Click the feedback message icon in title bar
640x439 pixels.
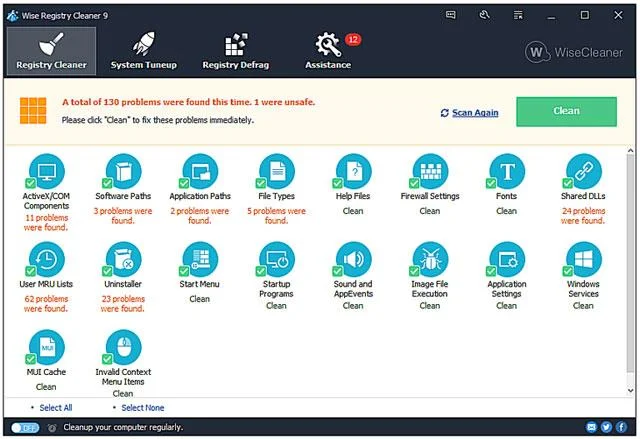(451, 15)
